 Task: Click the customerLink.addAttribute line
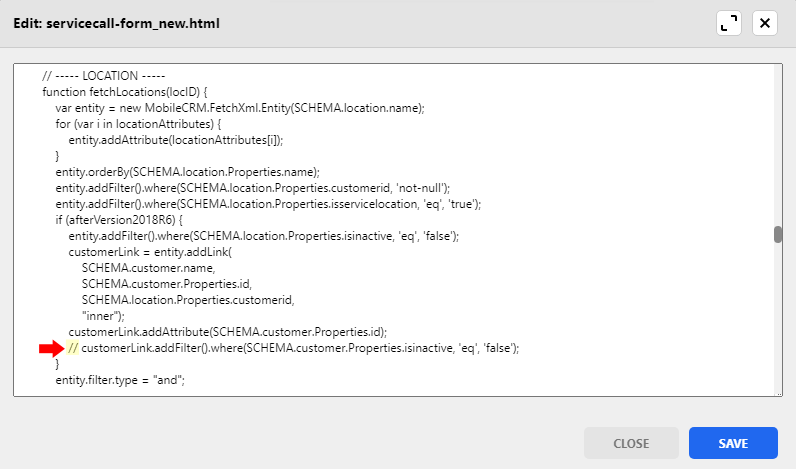pyautogui.click(x=227, y=332)
